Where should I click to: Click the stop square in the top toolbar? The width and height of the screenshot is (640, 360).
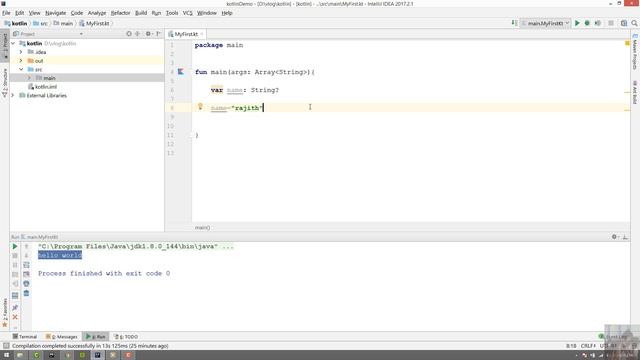[611, 23]
